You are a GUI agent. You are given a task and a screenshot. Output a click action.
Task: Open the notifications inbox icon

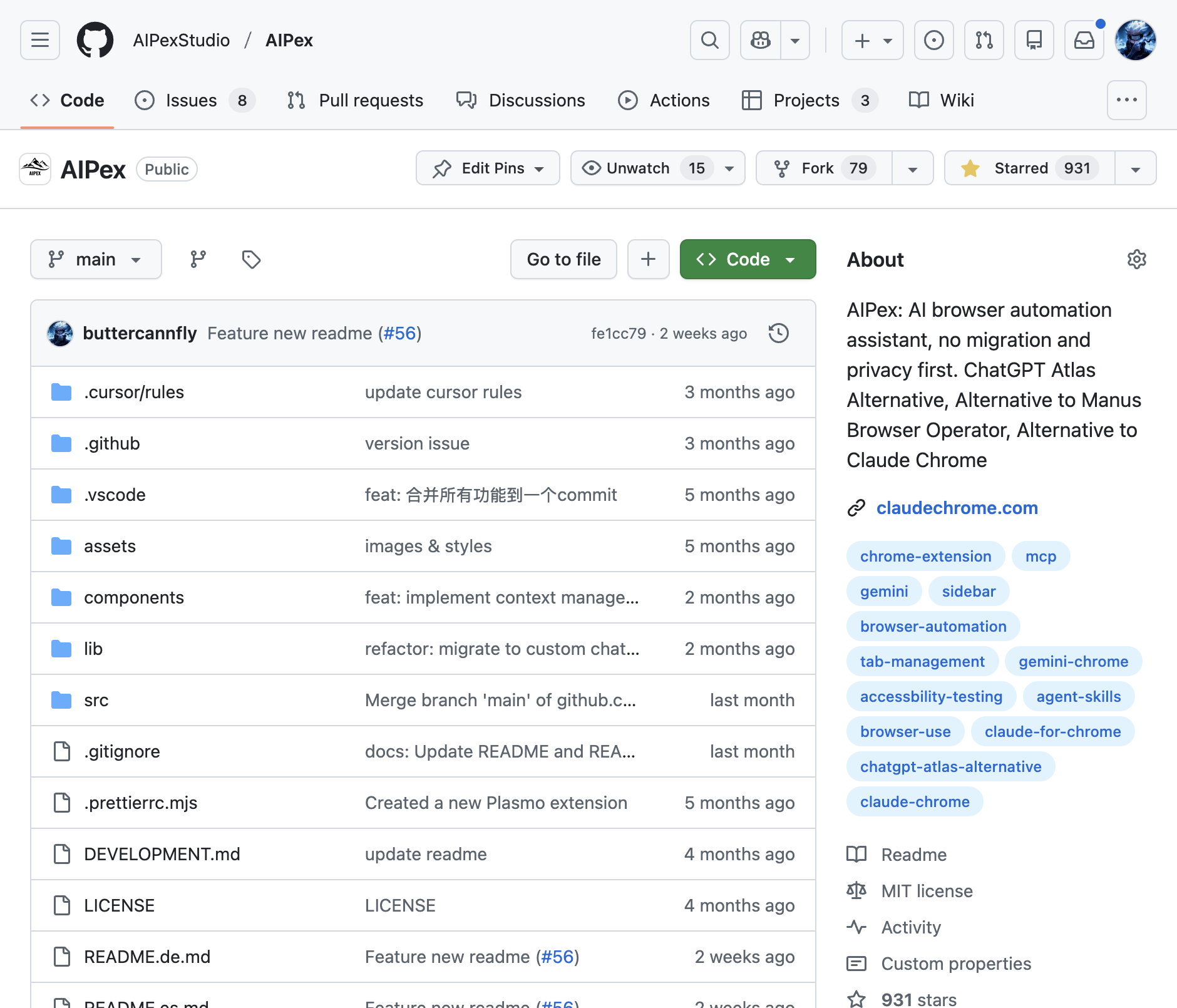pos(1084,40)
